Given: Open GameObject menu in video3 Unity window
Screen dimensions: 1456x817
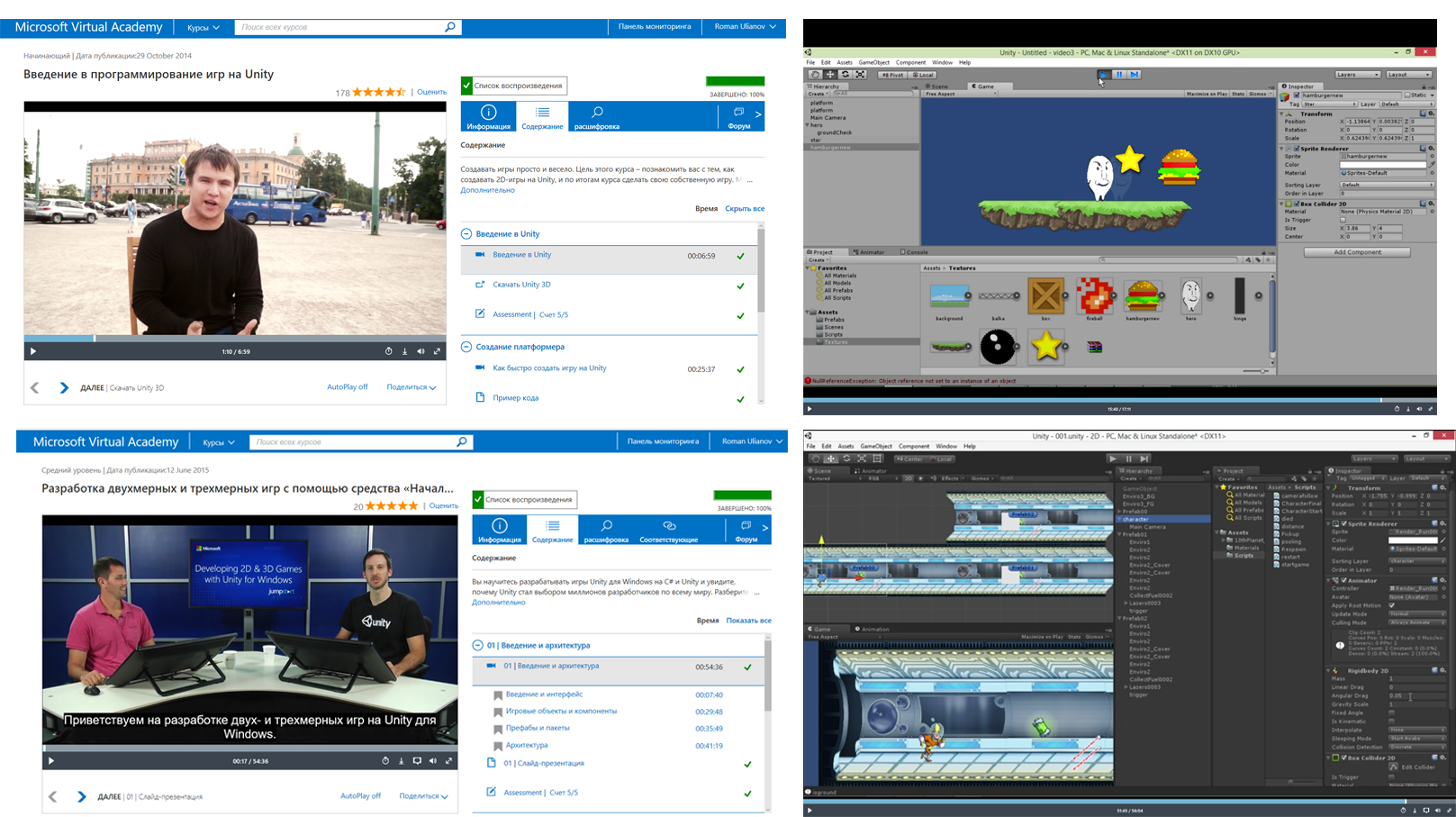Looking at the screenshot, I should [x=873, y=63].
